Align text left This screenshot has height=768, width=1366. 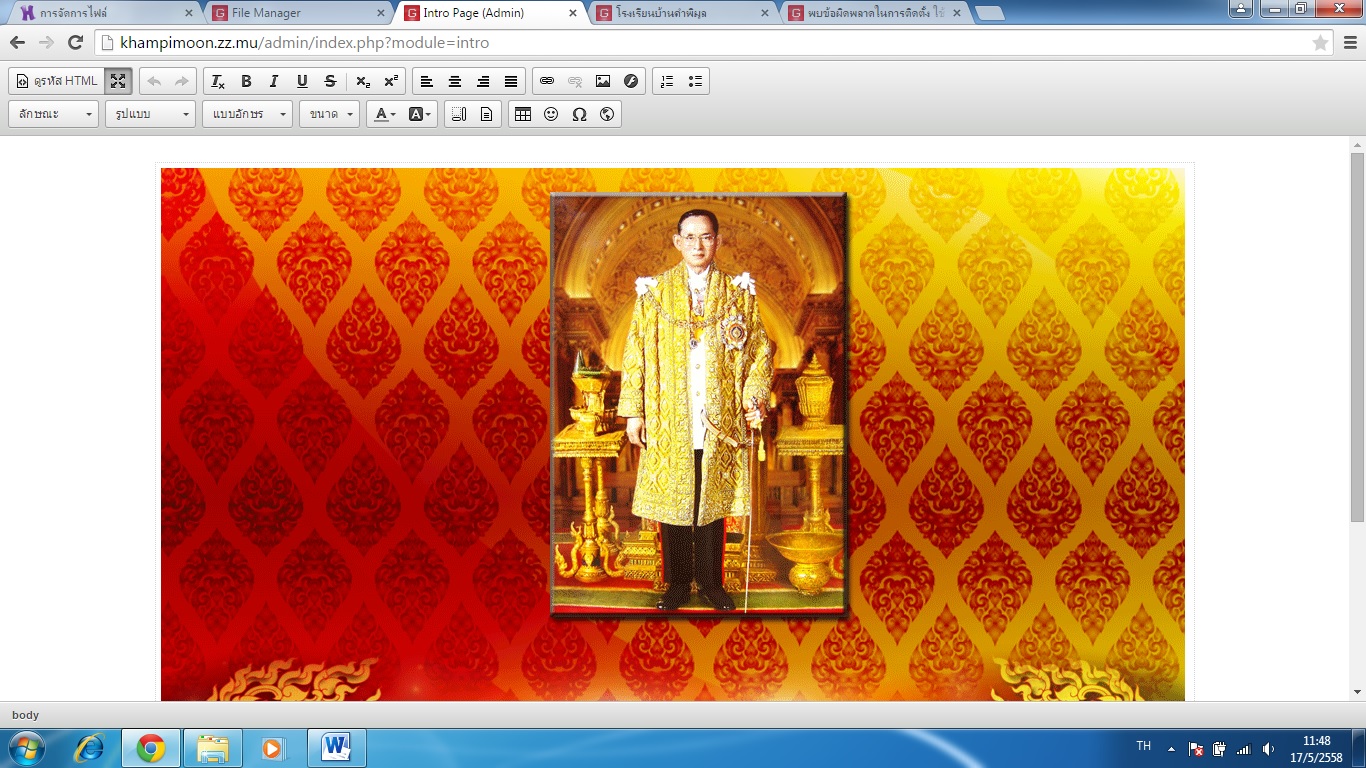(427, 81)
